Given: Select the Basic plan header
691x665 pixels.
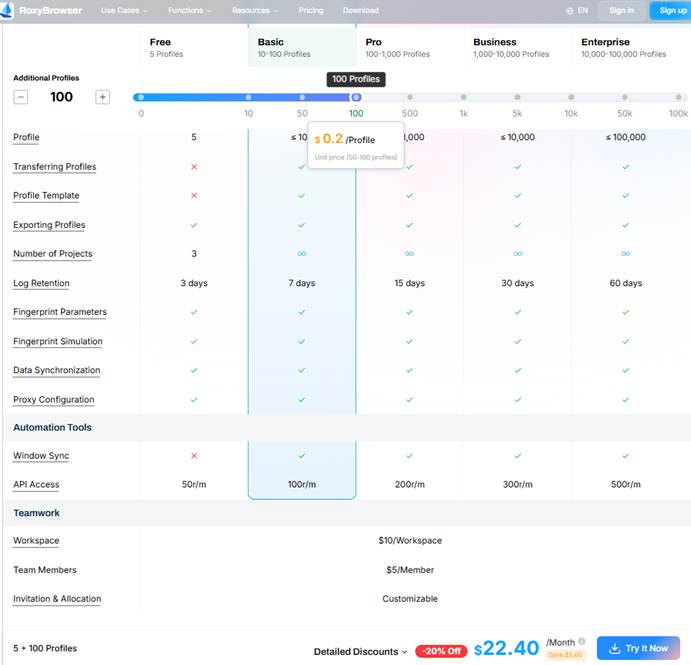Looking at the screenshot, I should [x=302, y=48].
